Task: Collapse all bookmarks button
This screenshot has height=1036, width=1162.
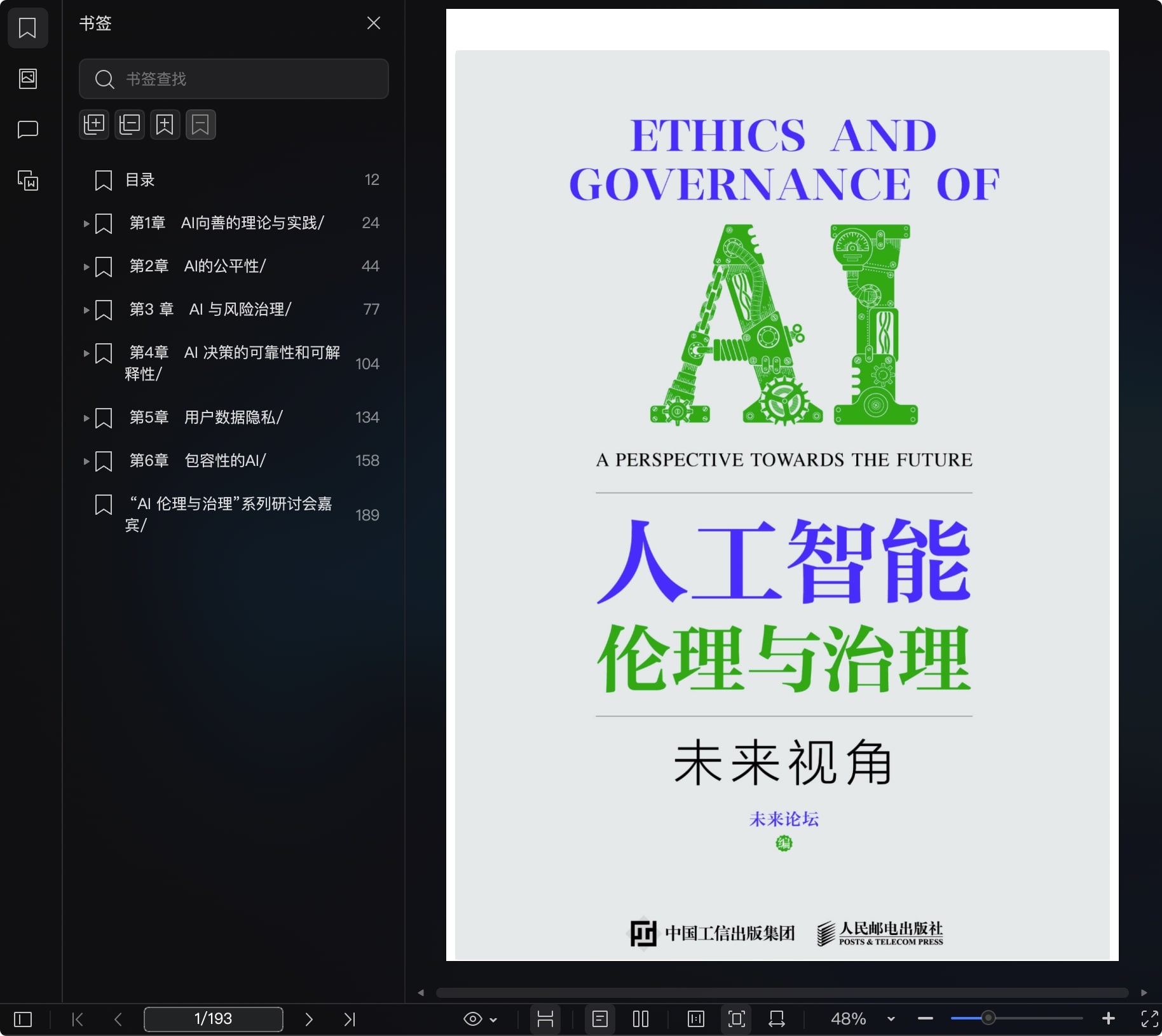Action: pyautogui.click(x=130, y=125)
